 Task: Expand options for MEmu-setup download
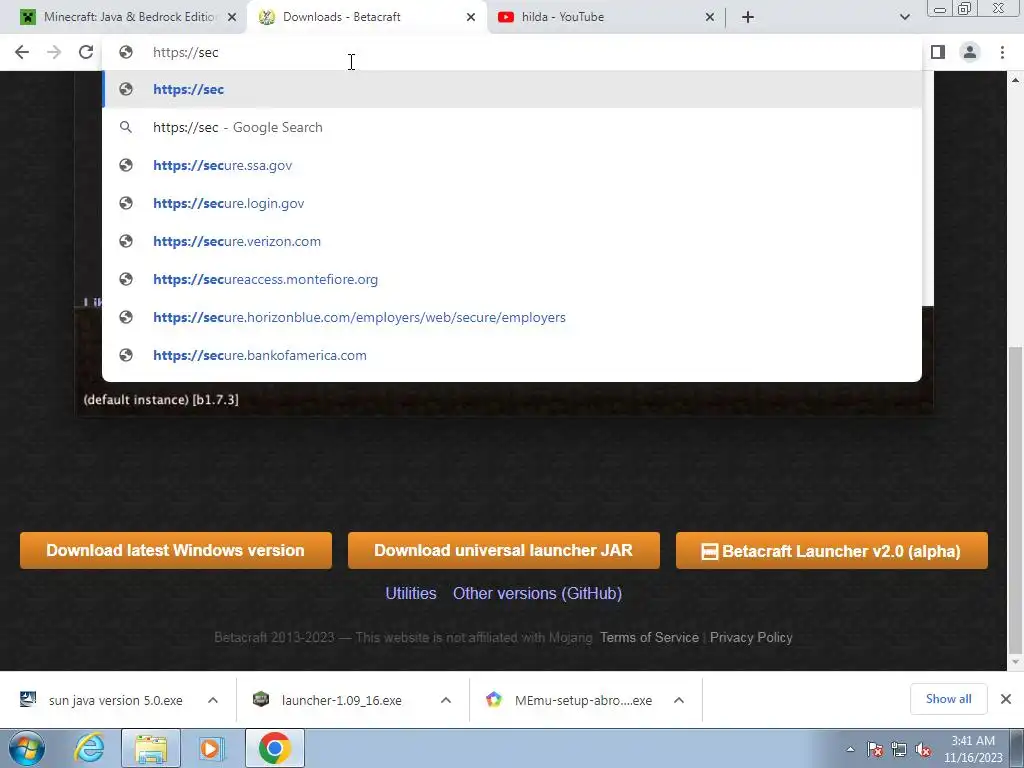(x=679, y=700)
